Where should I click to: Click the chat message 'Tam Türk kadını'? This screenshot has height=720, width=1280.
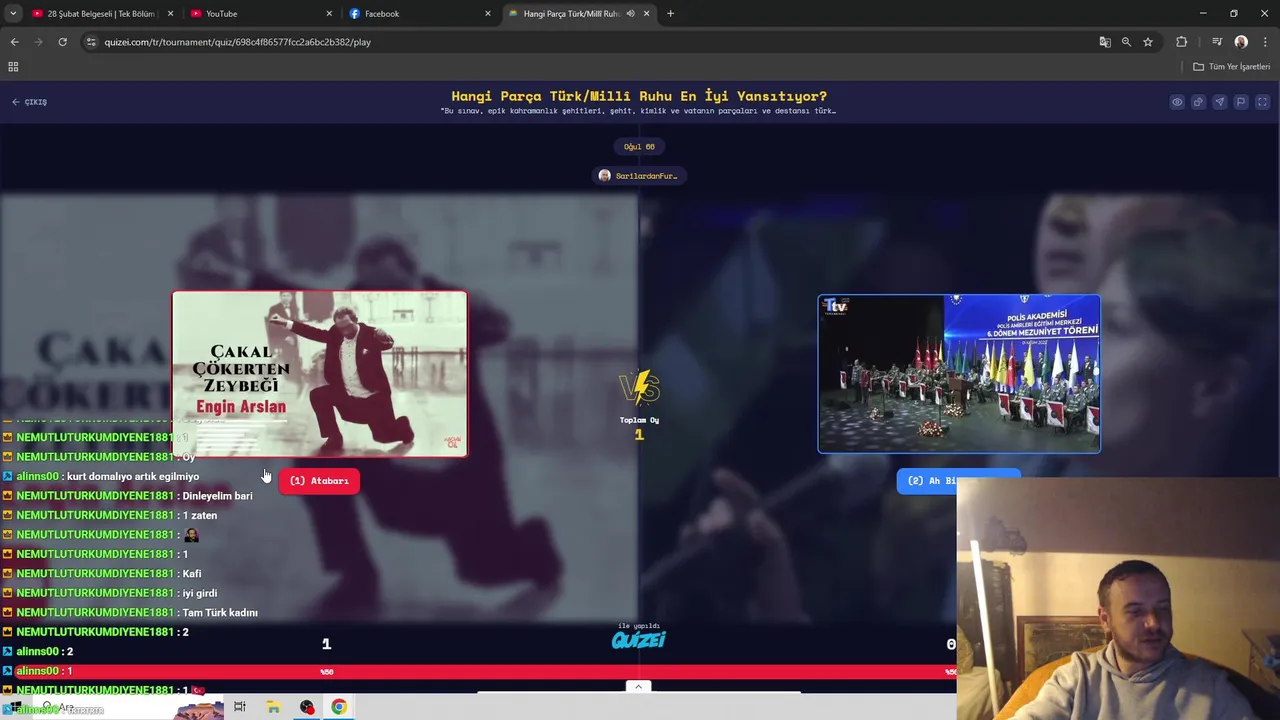(220, 612)
